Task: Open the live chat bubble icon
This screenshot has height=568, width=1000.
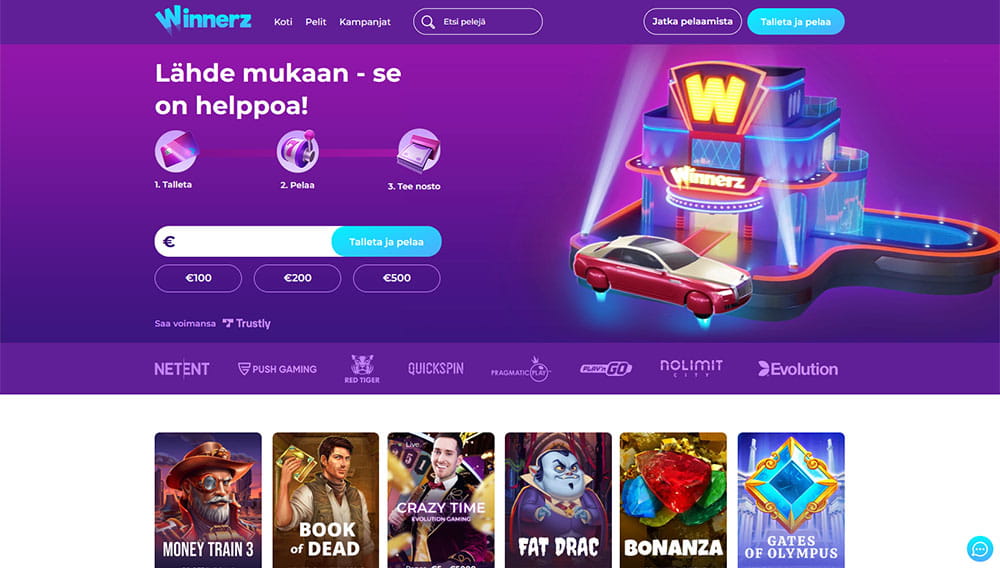Action: click(x=980, y=548)
